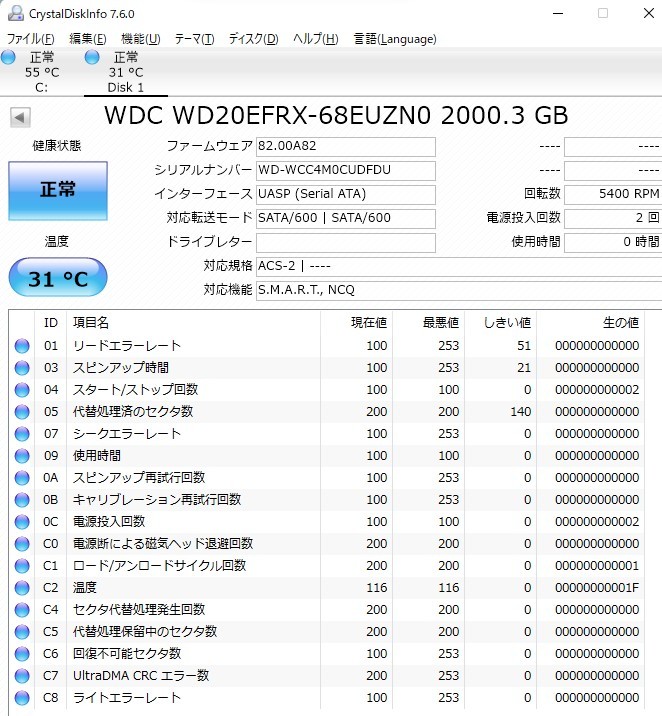Click status circle for ID C8 ライトエラーレート
The height and width of the screenshot is (716, 662).
(22, 697)
